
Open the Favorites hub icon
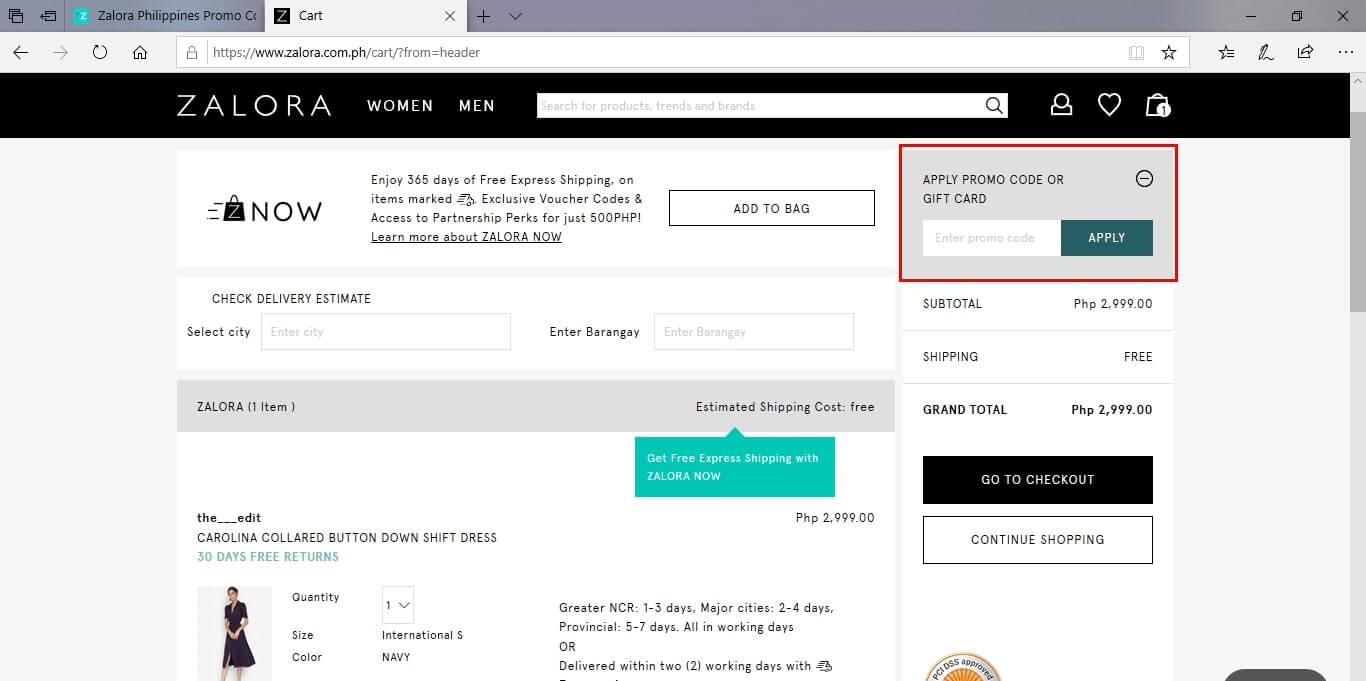(x=1227, y=52)
